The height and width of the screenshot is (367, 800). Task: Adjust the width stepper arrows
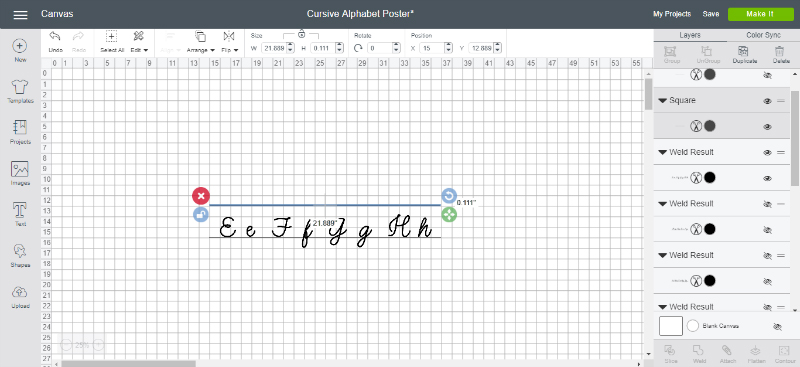290,48
